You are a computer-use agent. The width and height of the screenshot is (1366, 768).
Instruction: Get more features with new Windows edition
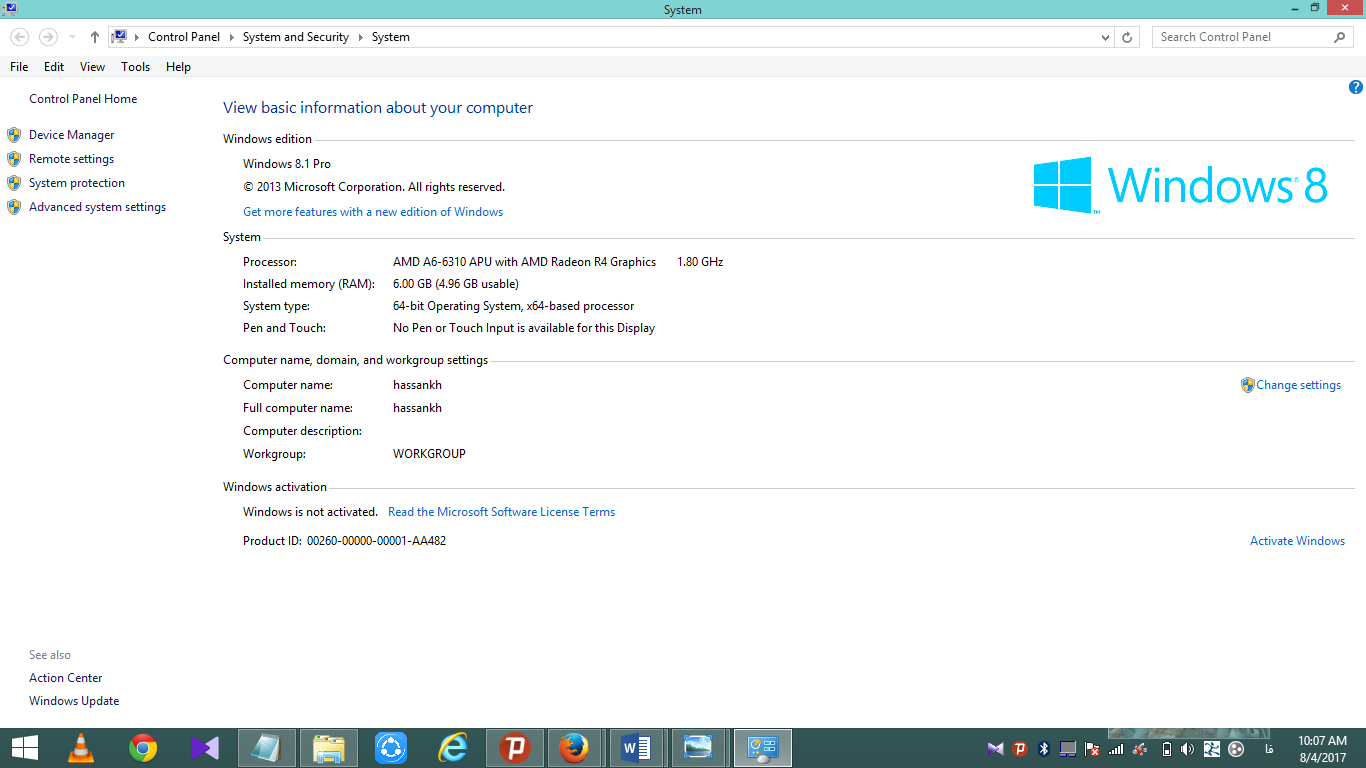pos(373,212)
